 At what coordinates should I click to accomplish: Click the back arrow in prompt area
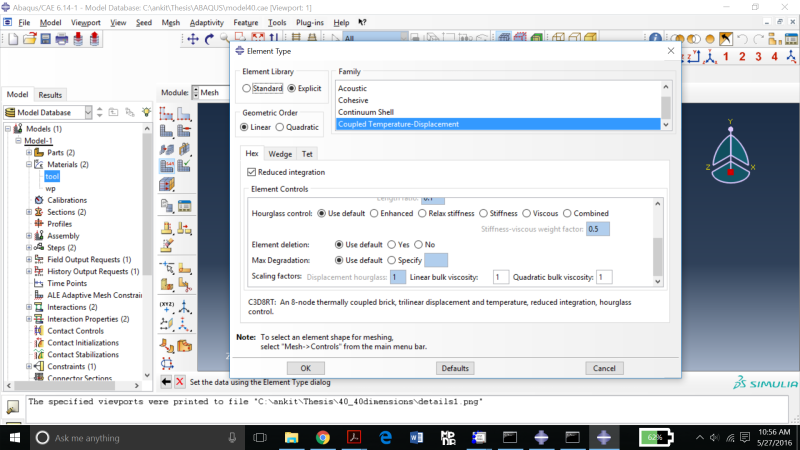click(166, 382)
